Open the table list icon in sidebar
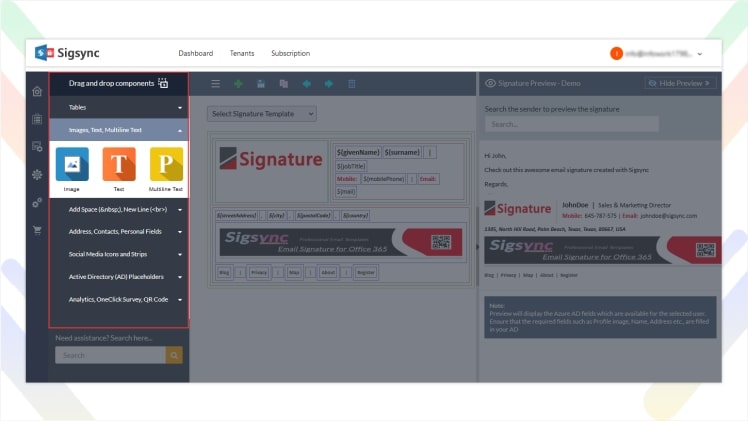This screenshot has width=748, height=421. coord(37,119)
